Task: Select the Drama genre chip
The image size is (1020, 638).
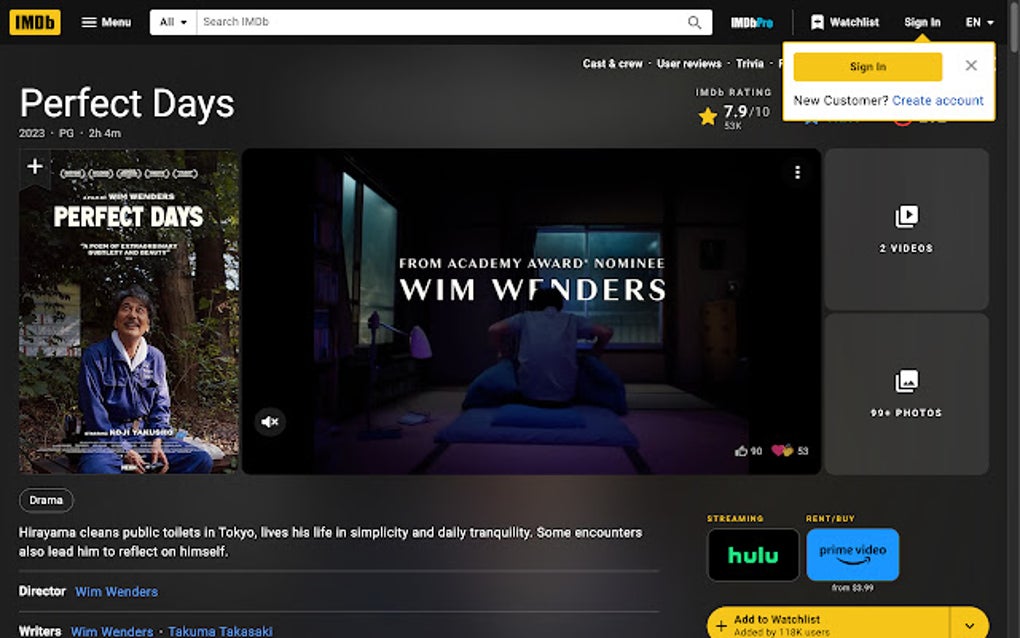Action: [x=46, y=500]
